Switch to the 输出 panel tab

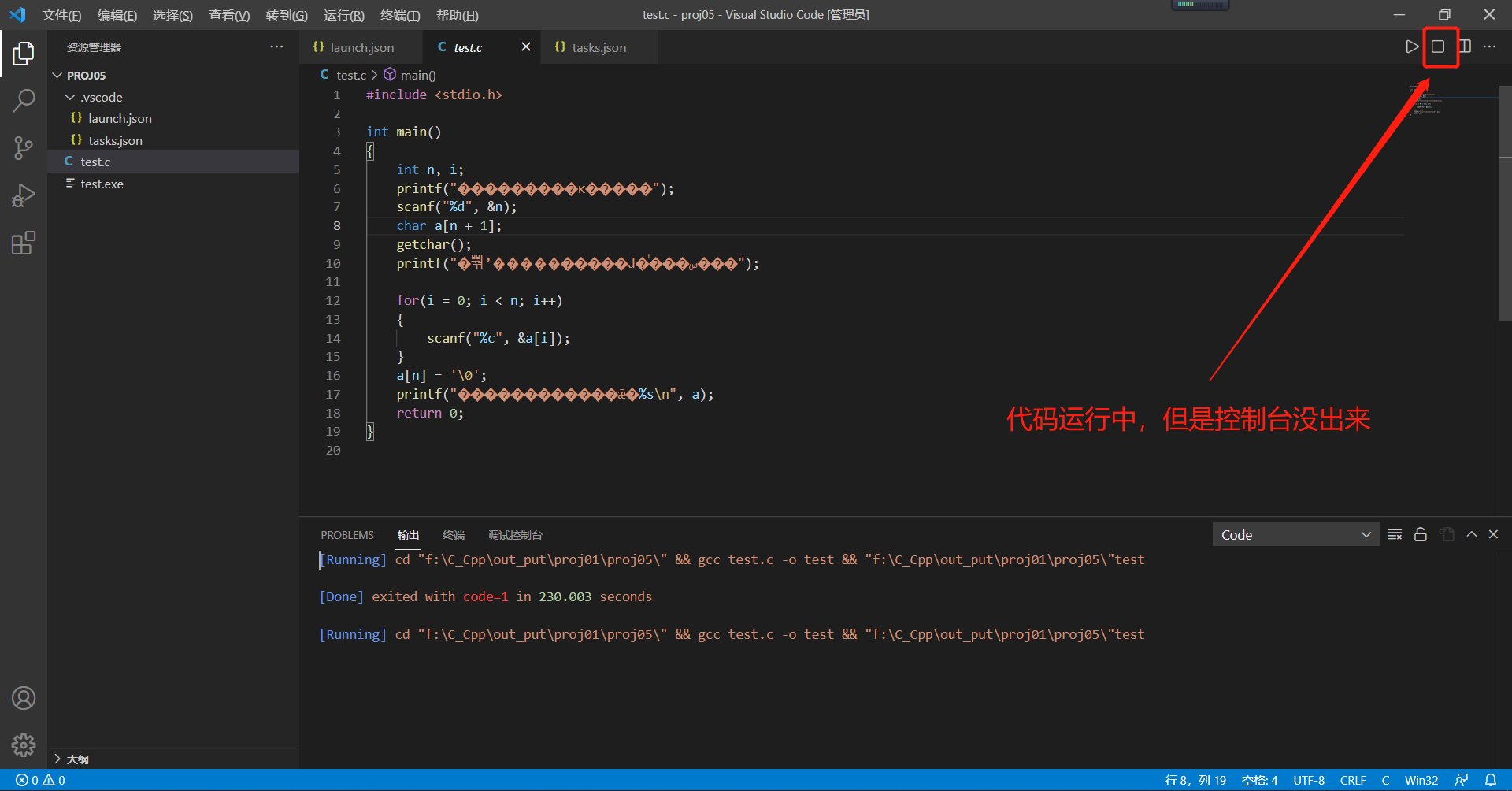(408, 535)
